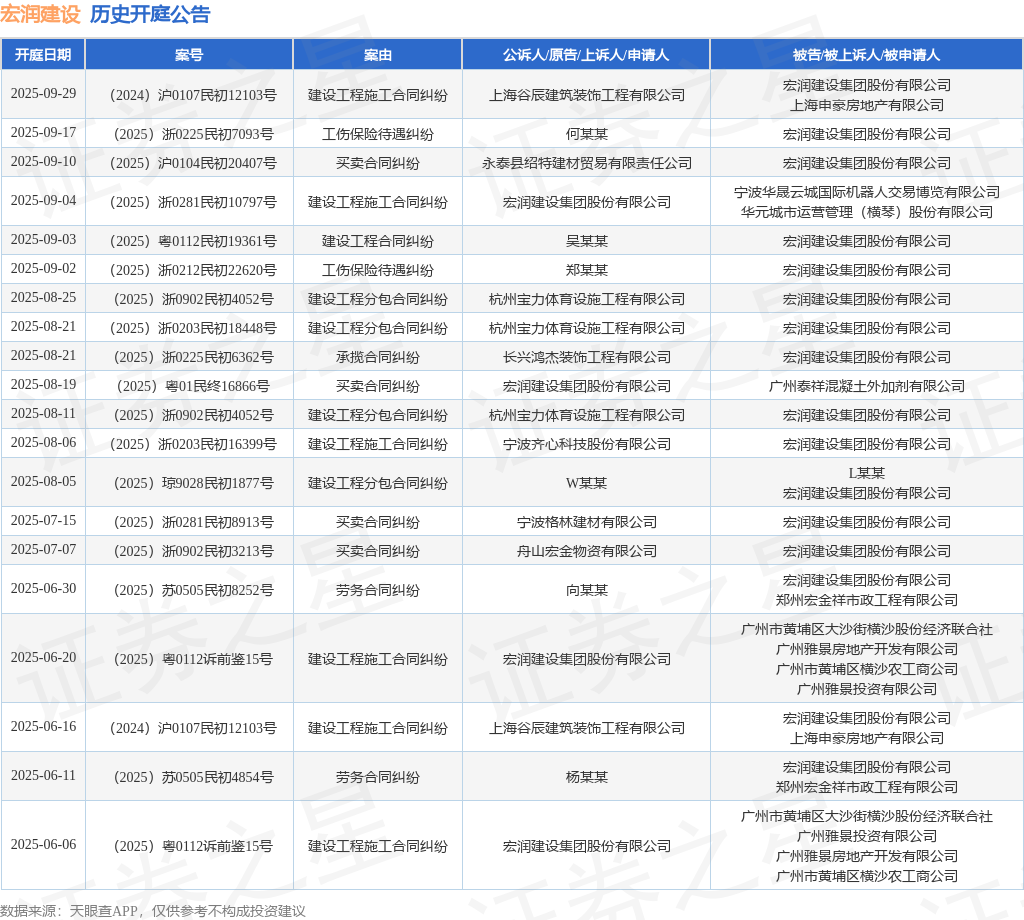Click date cell 2025-08-25
The image size is (1024, 920).
pos(43,298)
